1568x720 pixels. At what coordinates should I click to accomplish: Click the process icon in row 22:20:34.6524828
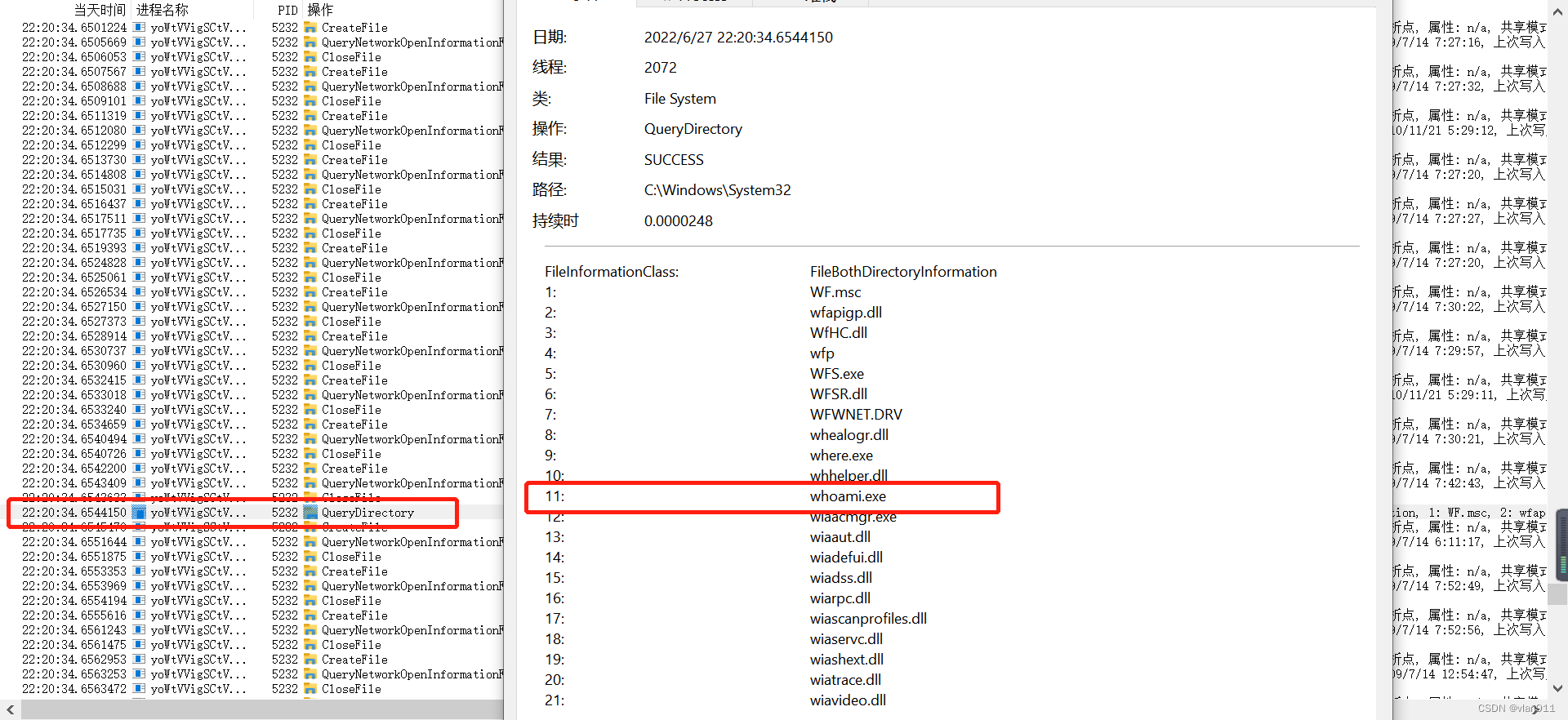[x=140, y=263]
